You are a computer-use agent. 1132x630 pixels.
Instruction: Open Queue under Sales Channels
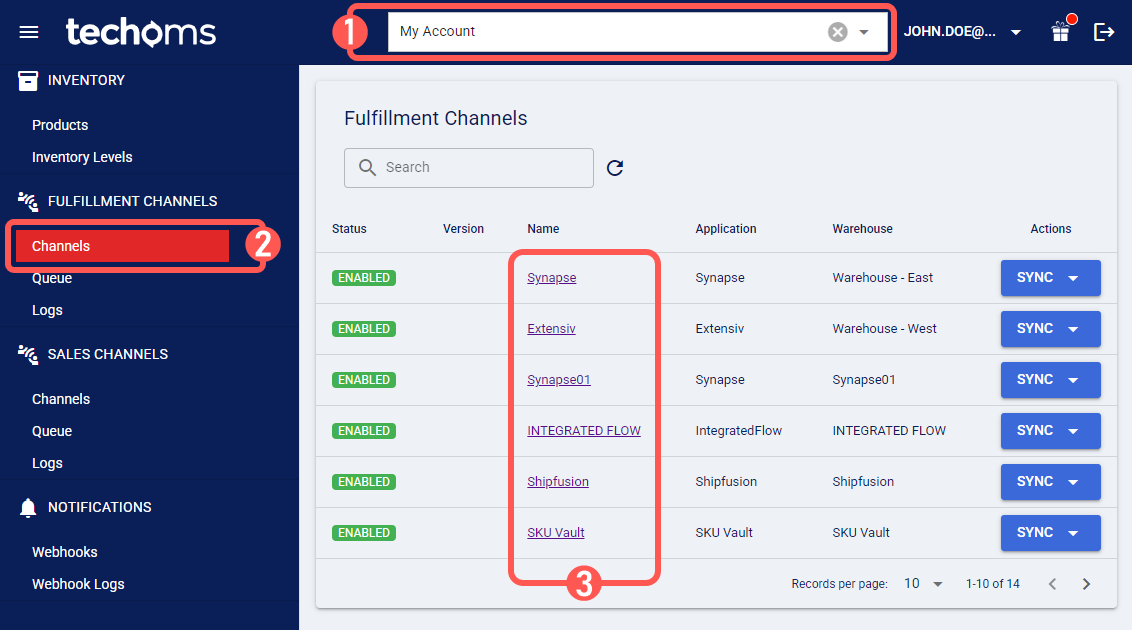(x=52, y=432)
